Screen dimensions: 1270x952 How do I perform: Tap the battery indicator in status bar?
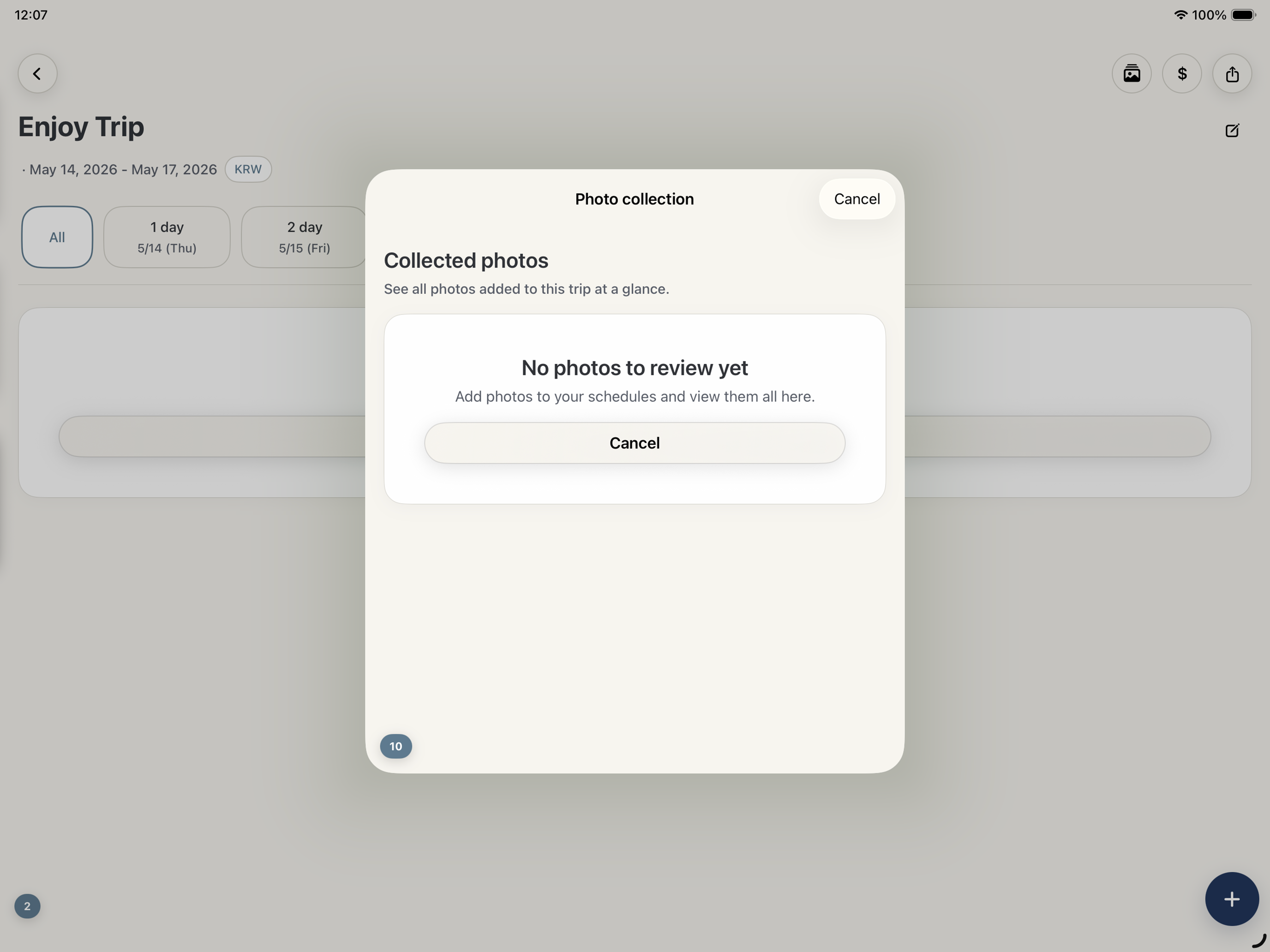click(x=1243, y=15)
